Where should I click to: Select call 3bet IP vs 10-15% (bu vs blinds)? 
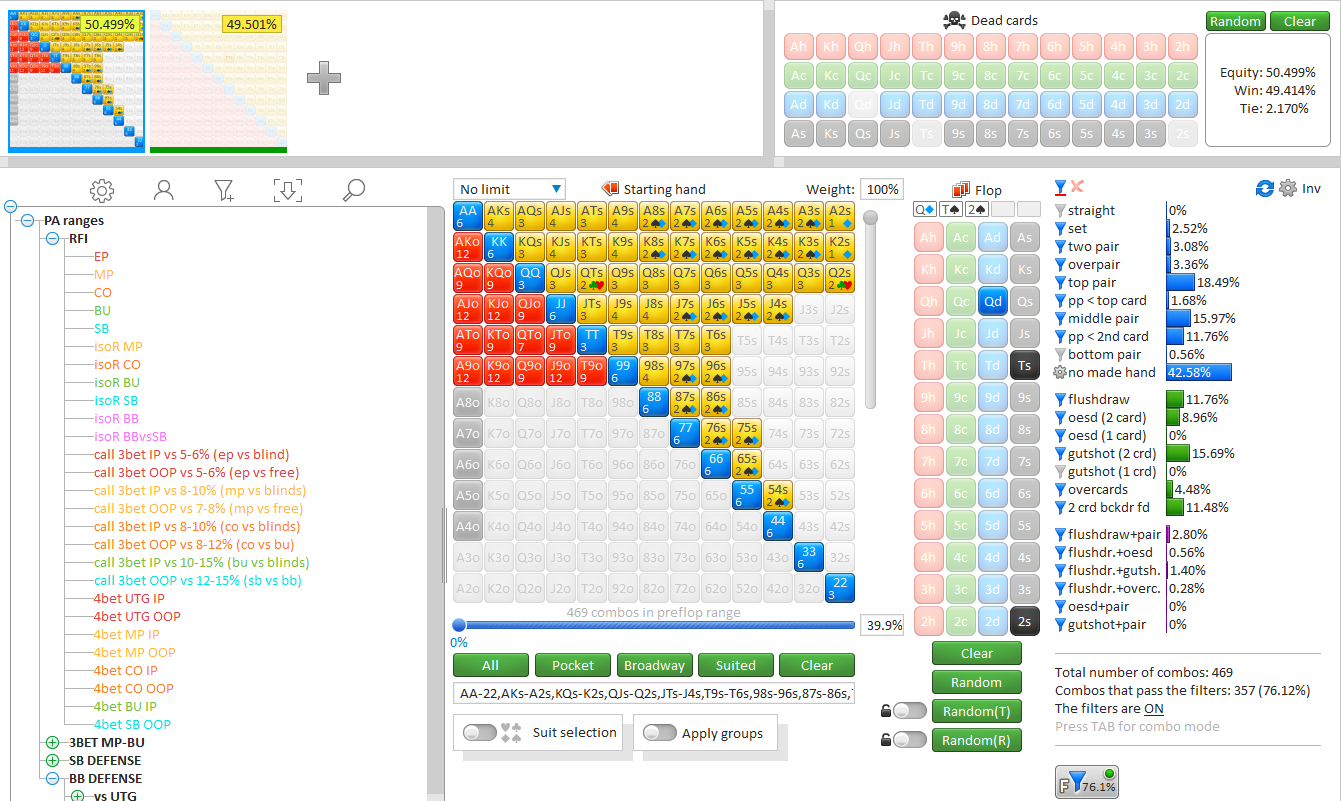201,563
